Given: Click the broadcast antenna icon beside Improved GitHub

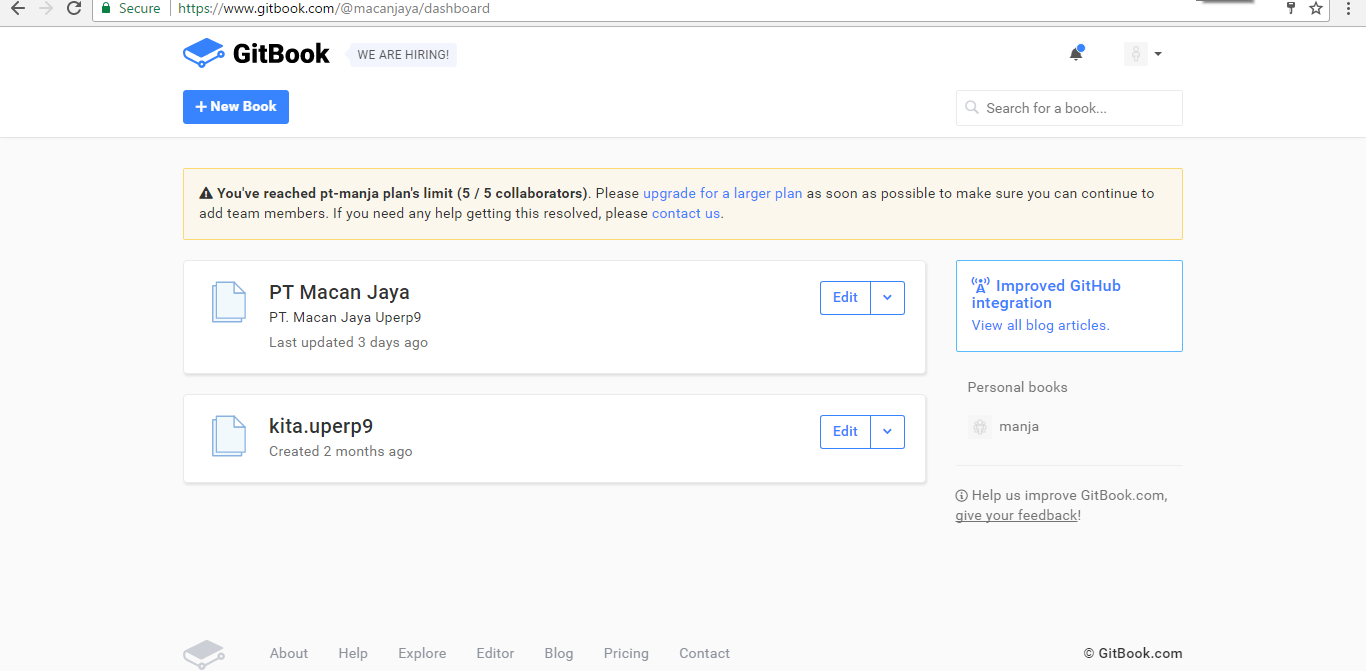Looking at the screenshot, I should click(981, 285).
